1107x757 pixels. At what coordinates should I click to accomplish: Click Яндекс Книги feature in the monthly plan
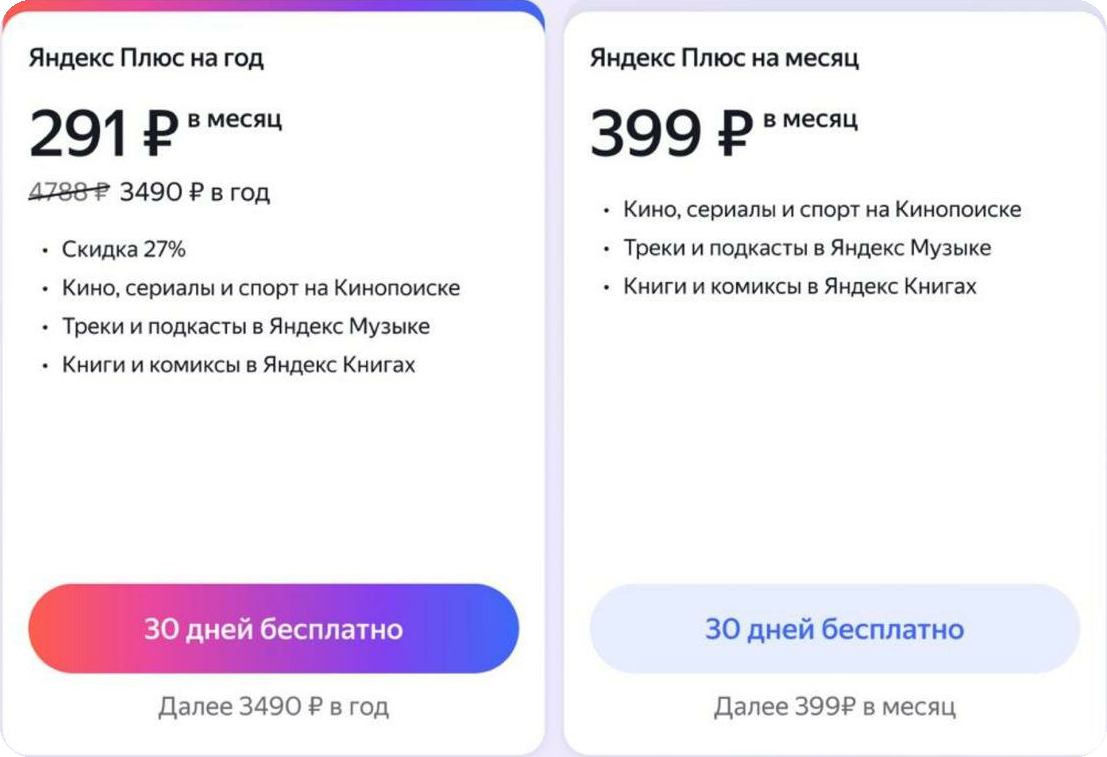(800, 286)
